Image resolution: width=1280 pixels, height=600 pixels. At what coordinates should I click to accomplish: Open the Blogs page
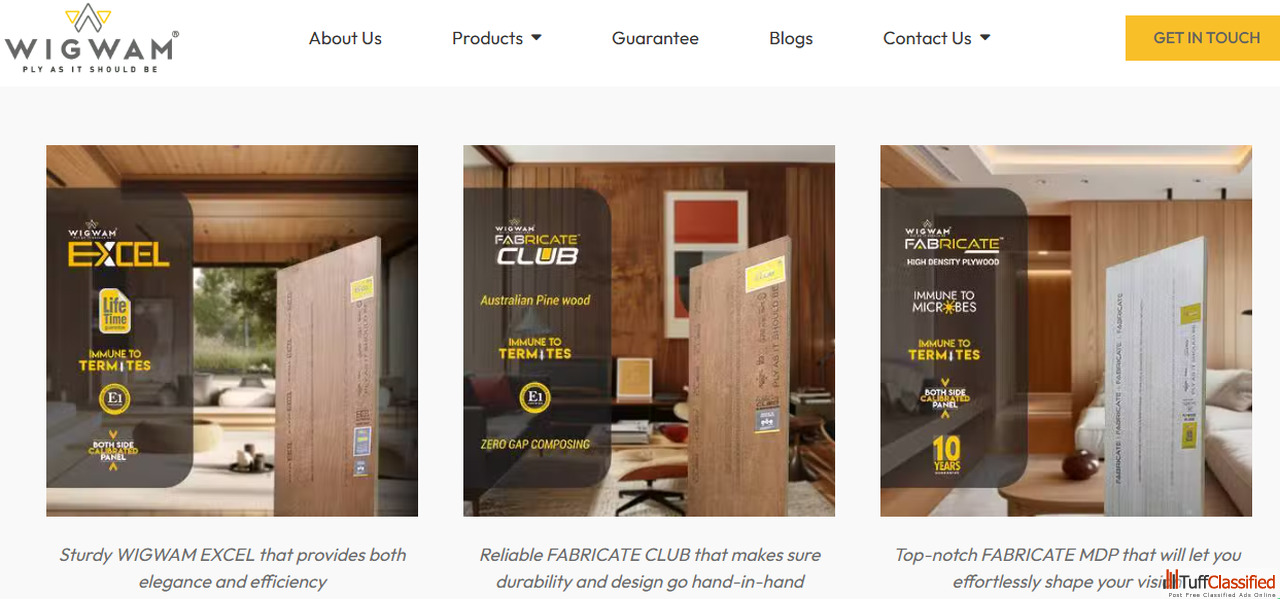791,38
